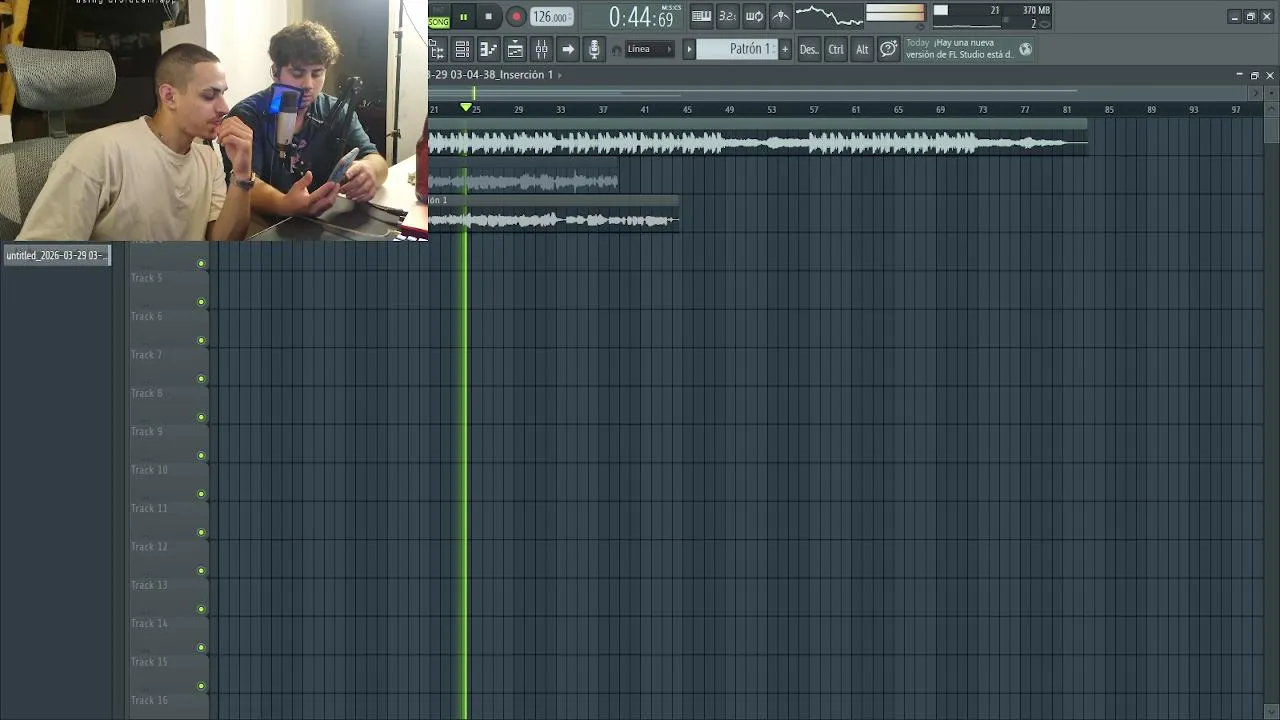Select the Track 14 label

[x=149, y=623]
